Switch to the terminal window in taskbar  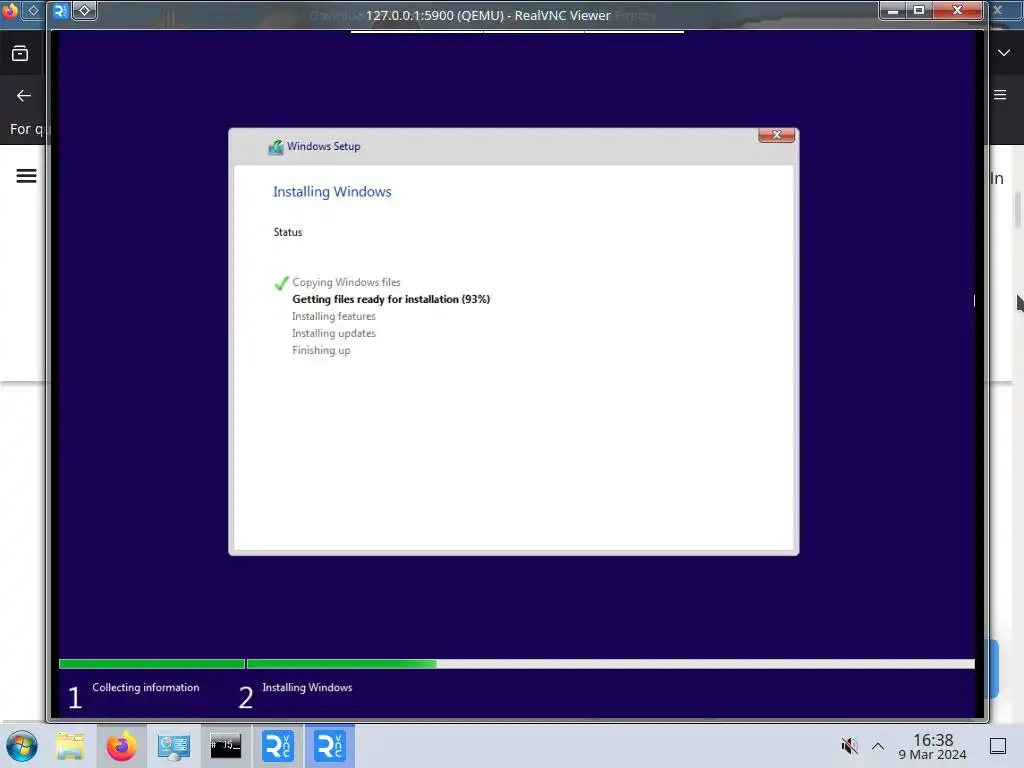(x=225, y=746)
